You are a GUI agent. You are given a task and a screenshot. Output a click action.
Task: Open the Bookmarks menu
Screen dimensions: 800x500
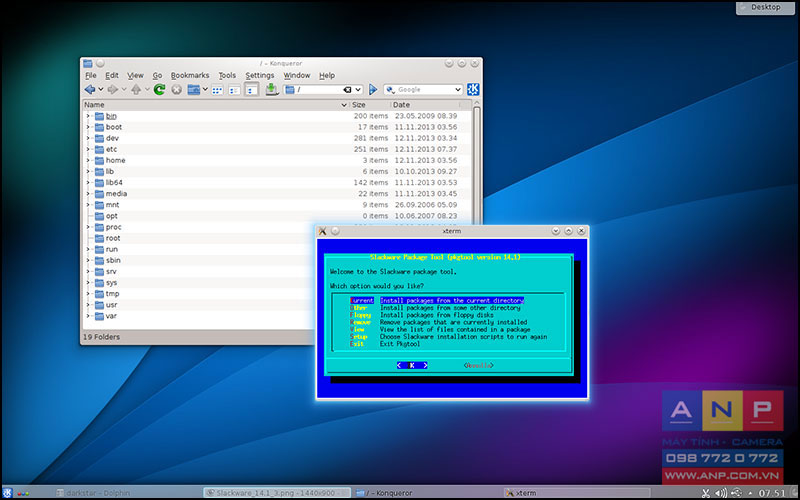pos(190,76)
